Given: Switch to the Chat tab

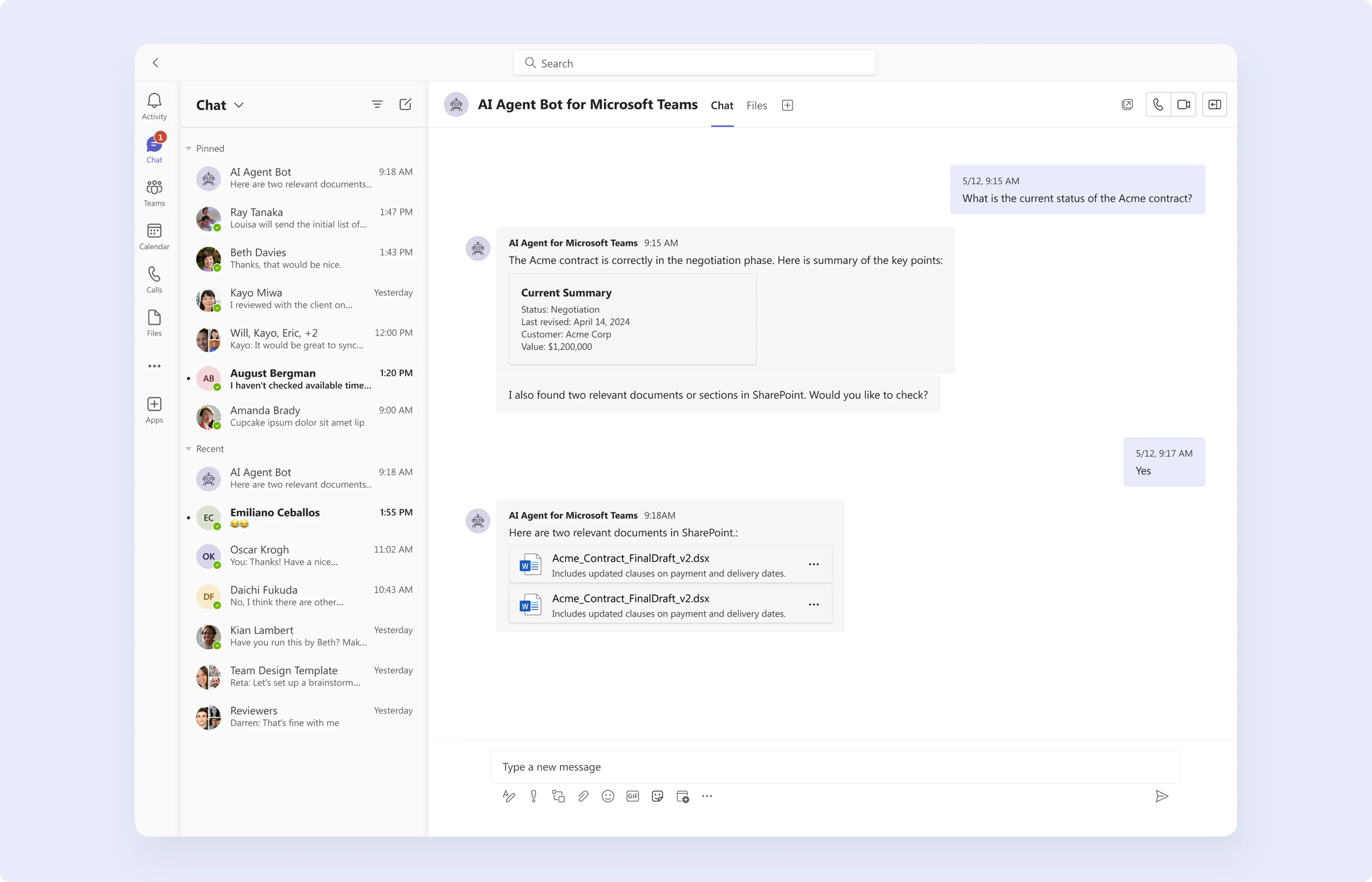Looking at the screenshot, I should click(722, 105).
